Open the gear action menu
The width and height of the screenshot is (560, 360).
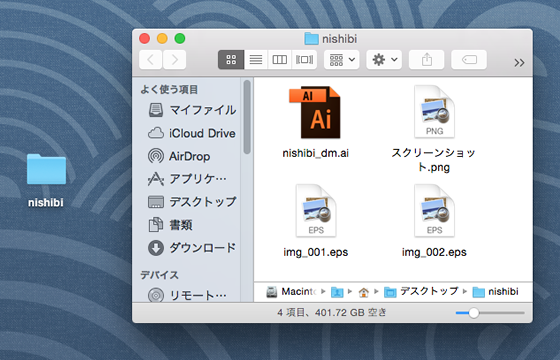tap(384, 60)
